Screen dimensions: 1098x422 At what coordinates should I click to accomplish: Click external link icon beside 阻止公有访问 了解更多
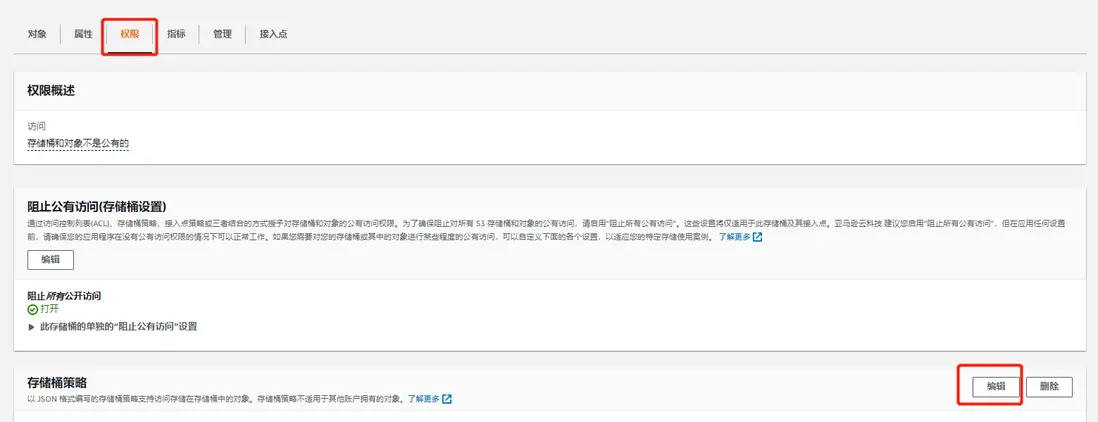click(x=758, y=237)
